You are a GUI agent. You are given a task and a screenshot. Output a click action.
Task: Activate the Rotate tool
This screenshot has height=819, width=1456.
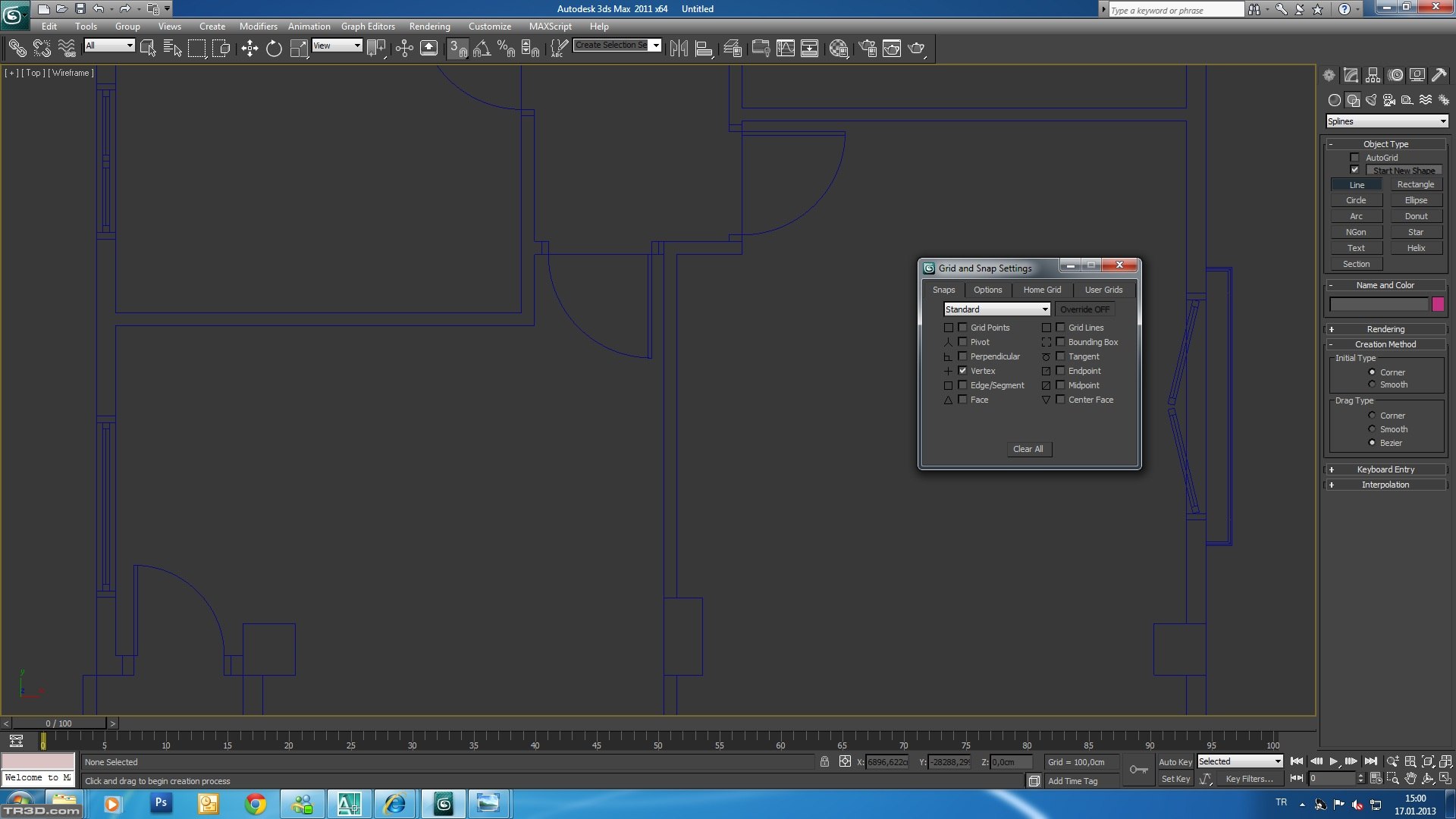[274, 49]
